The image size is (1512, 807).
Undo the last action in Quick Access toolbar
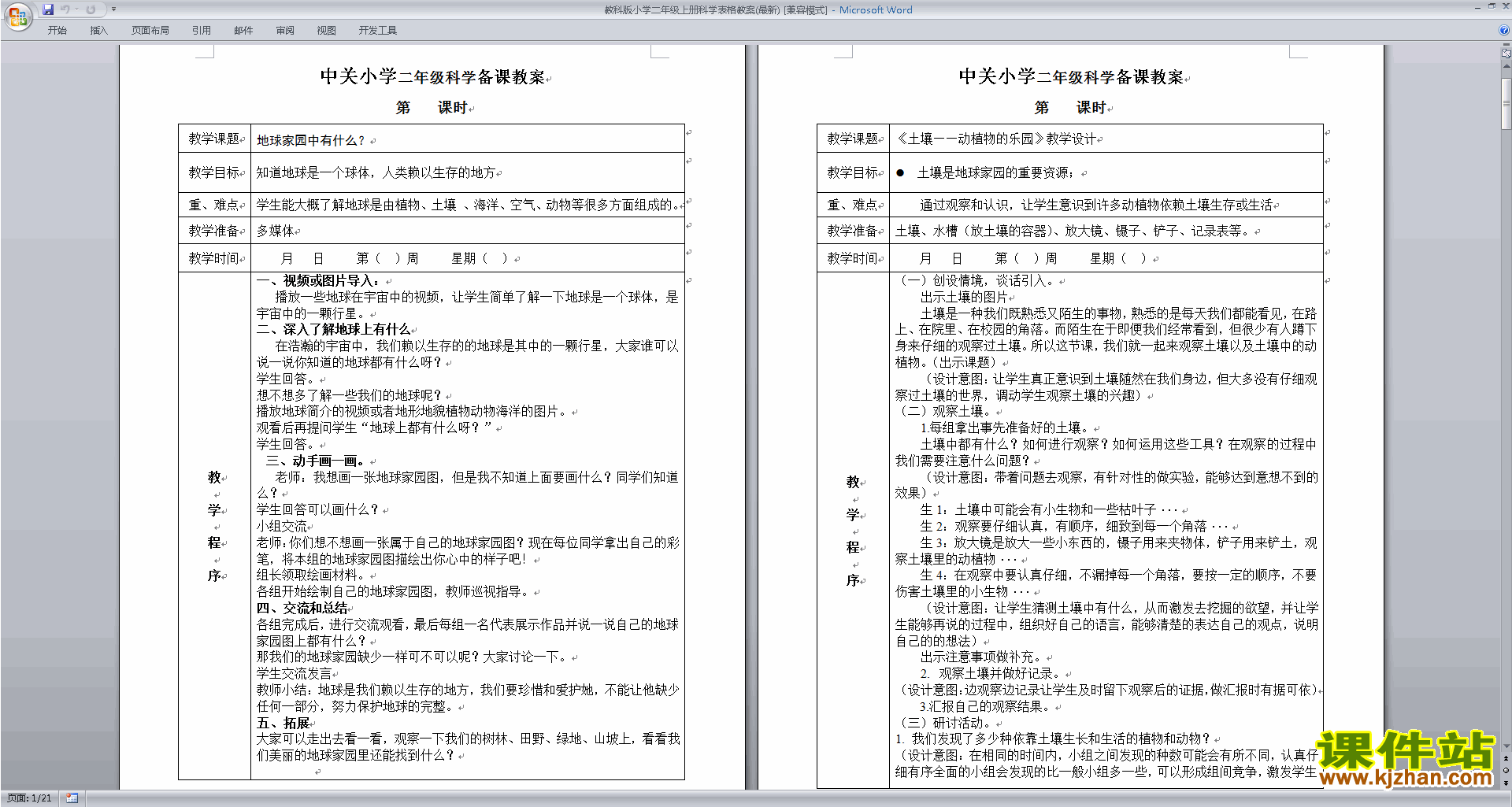(65, 9)
